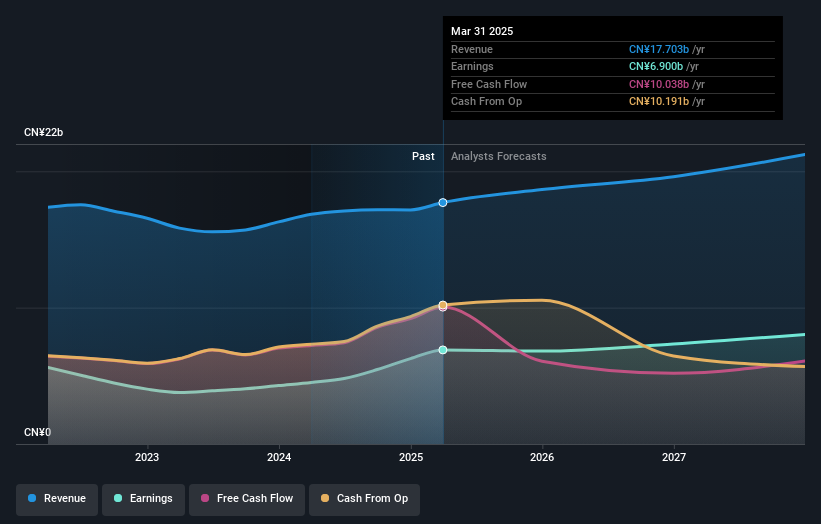
Task: Click the Past label on chart
Action: [x=423, y=156]
